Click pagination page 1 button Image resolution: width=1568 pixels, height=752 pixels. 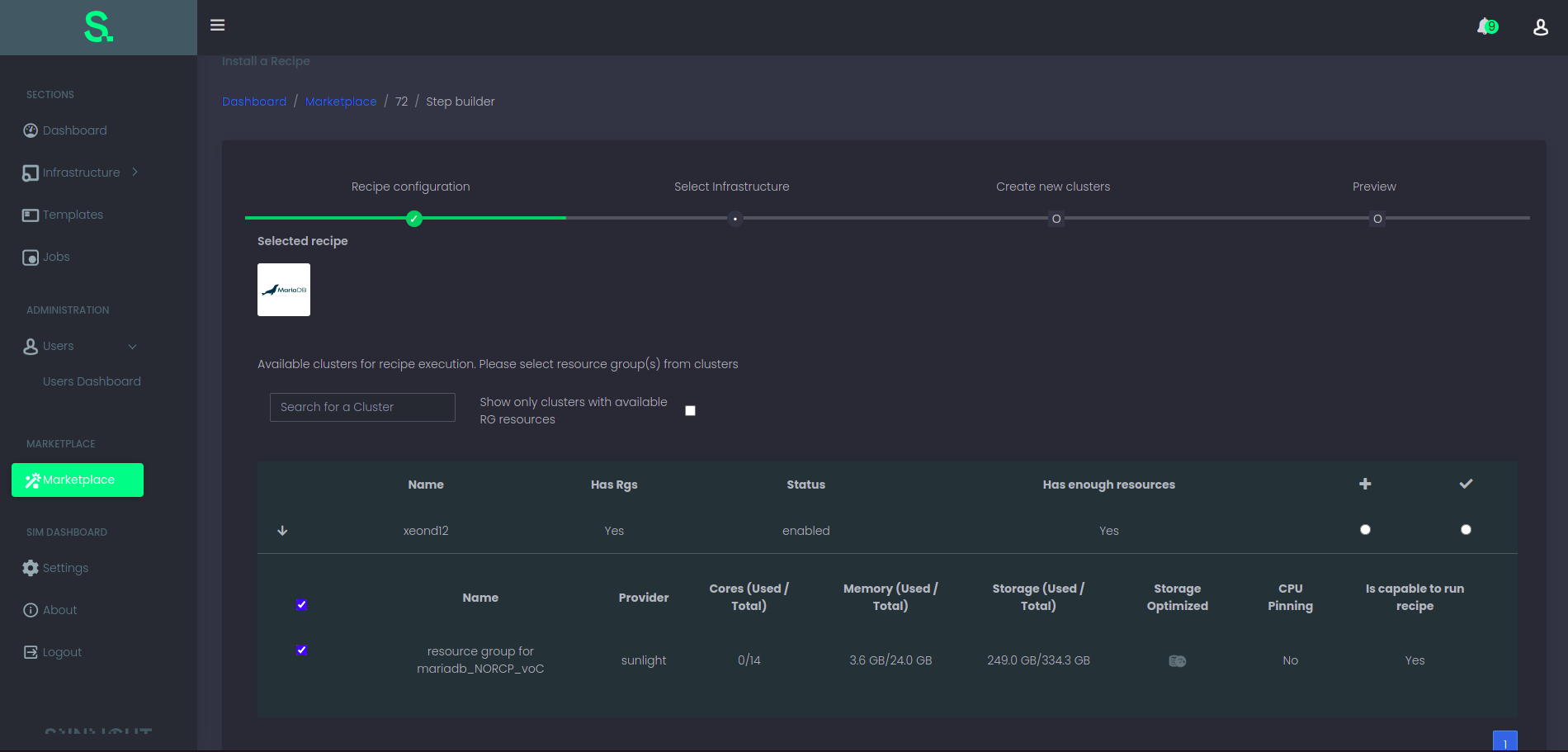click(1505, 741)
